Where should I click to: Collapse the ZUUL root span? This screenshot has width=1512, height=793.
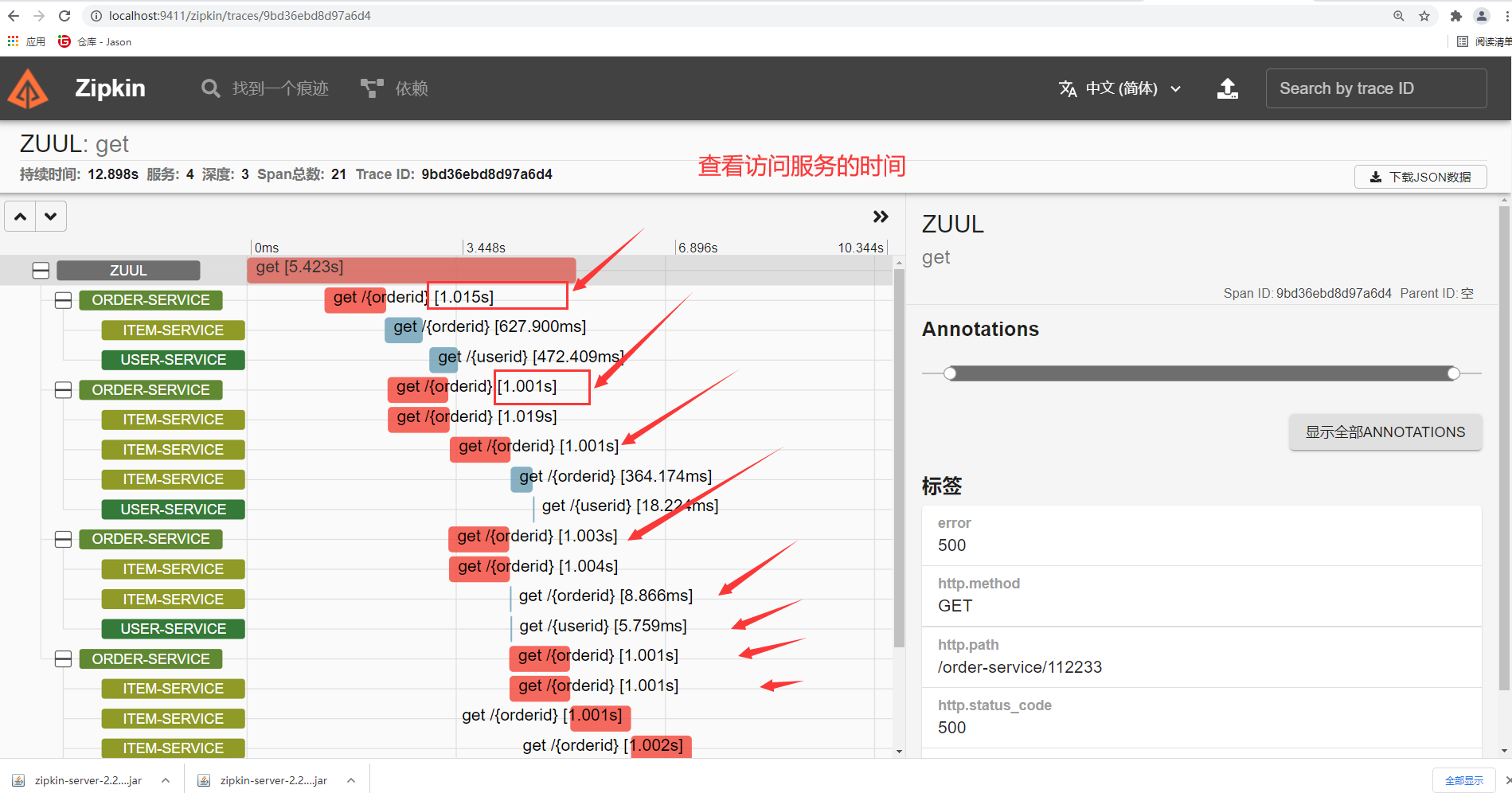coord(41,271)
